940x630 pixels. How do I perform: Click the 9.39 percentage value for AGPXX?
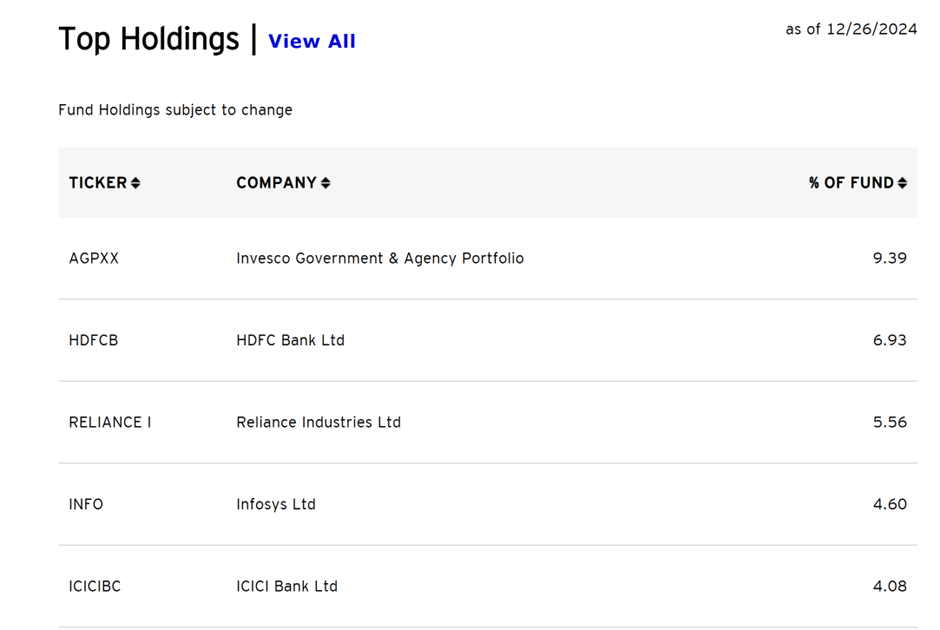point(888,258)
